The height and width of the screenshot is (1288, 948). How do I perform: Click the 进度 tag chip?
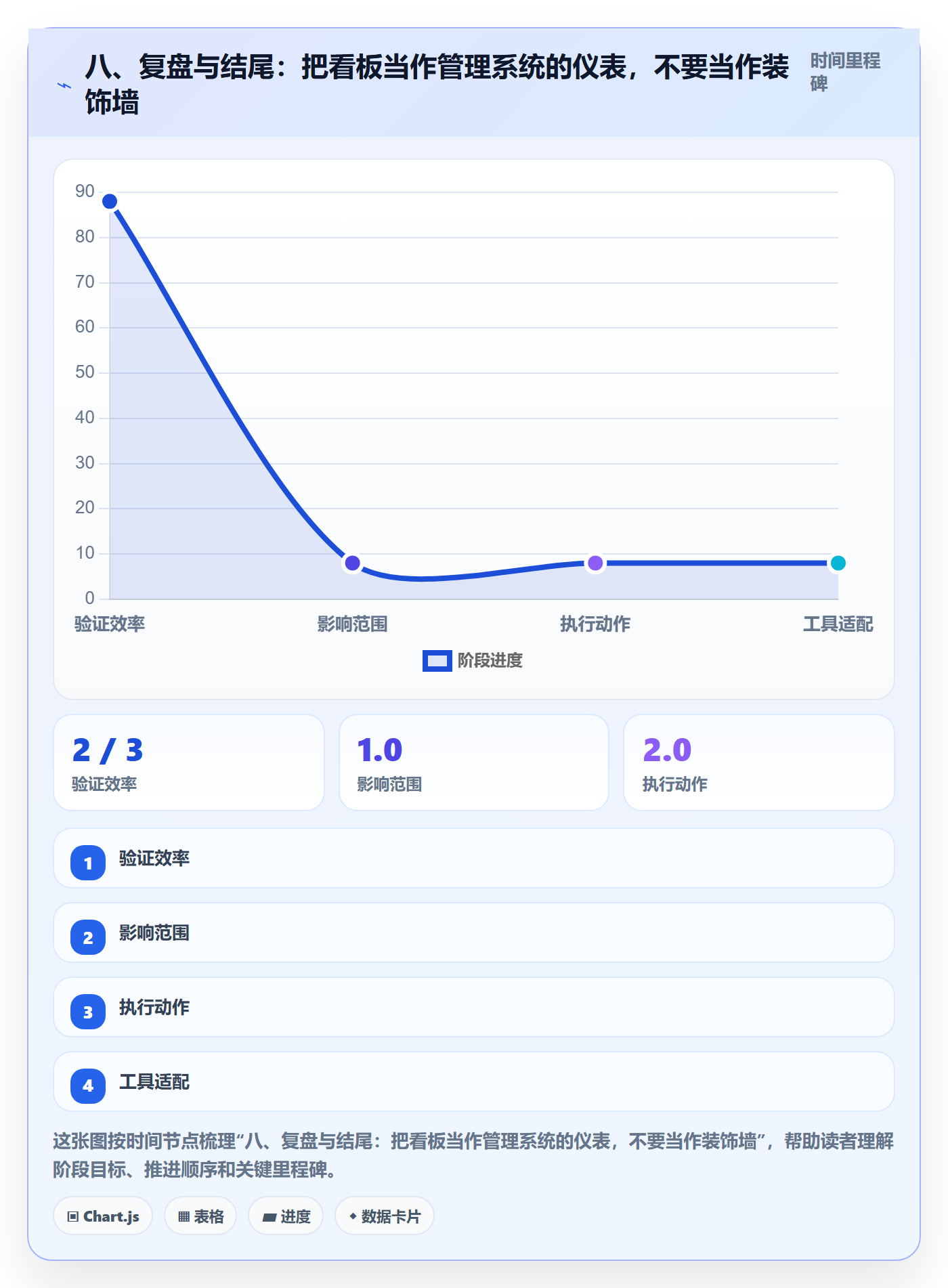(x=286, y=1216)
